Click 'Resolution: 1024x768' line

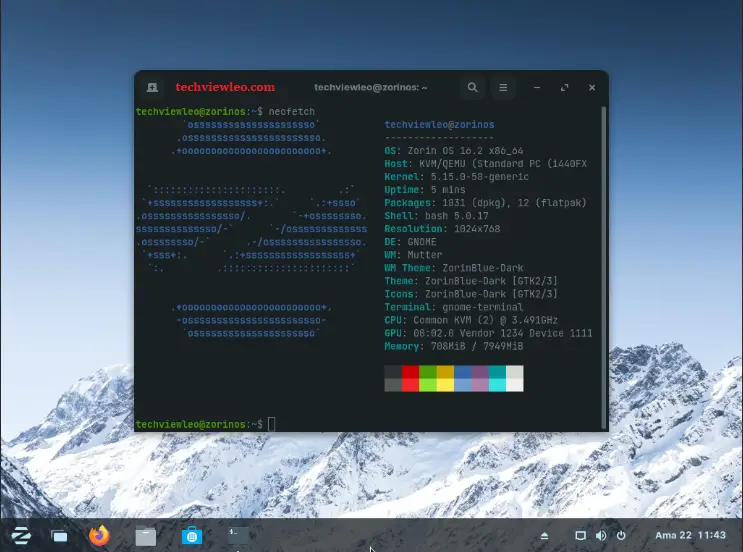pyautogui.click(x=442, y=229)
